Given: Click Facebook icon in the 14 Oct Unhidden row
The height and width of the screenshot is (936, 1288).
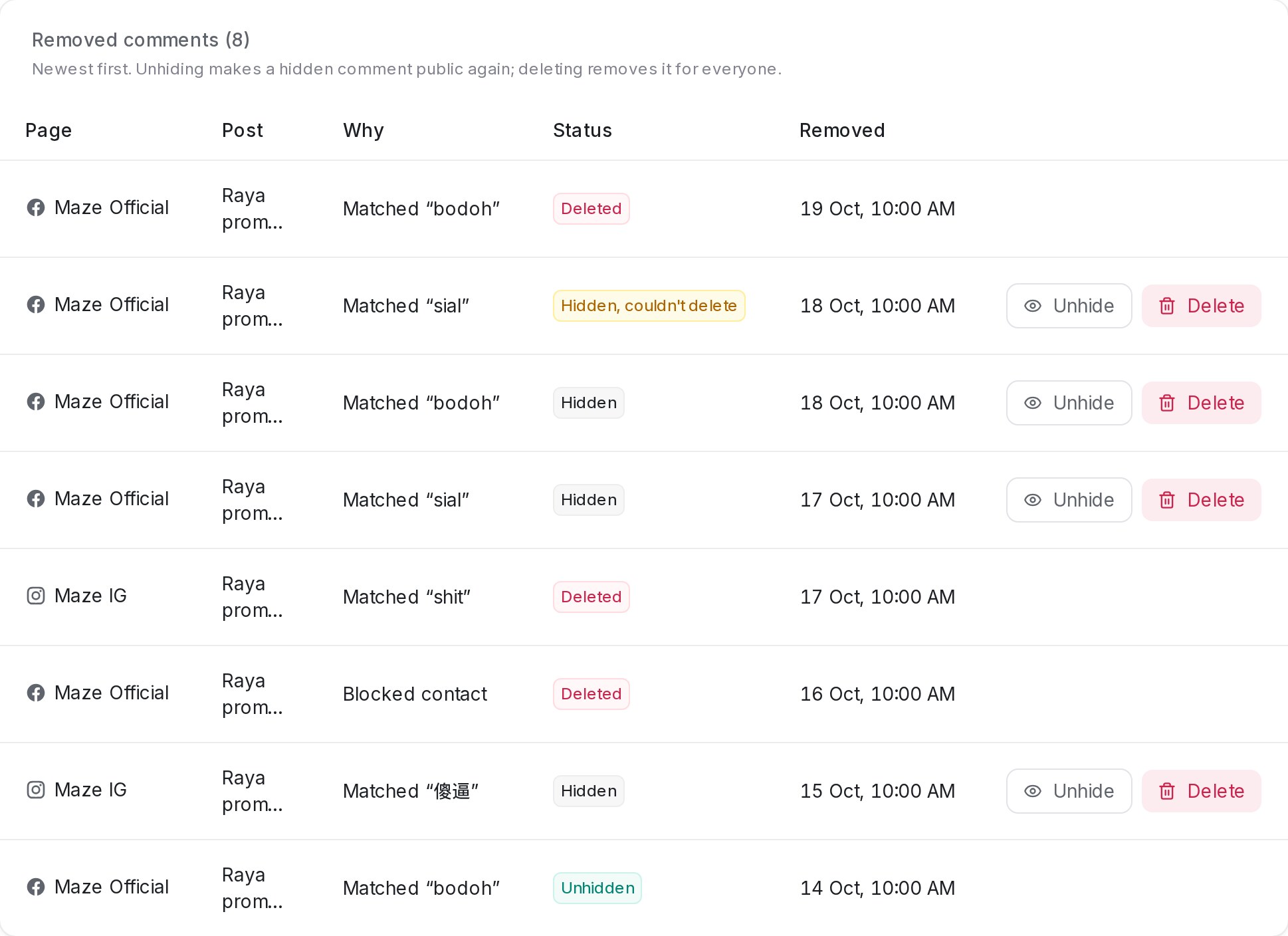Looking at the screenshot, I should coord(36,887).
